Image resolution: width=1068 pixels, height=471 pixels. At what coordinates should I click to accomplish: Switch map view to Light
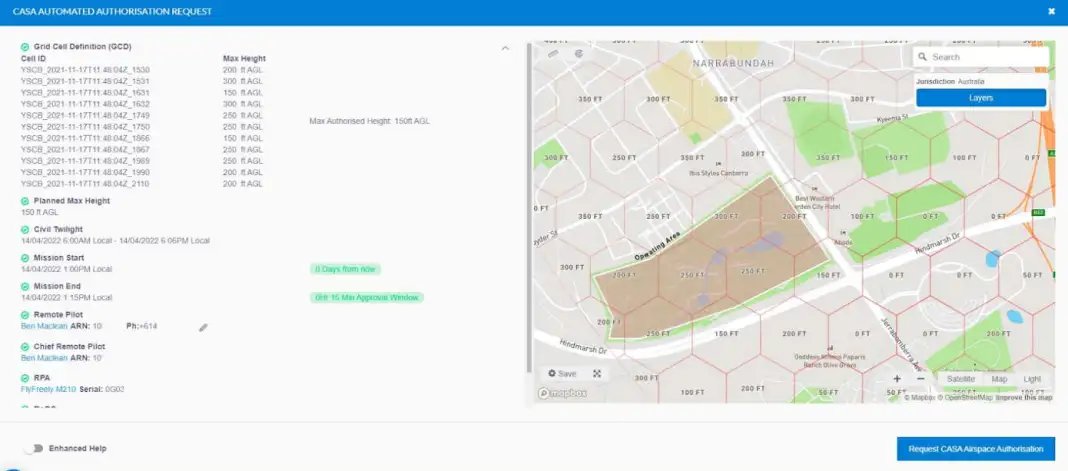click(x=1031, y=379)
